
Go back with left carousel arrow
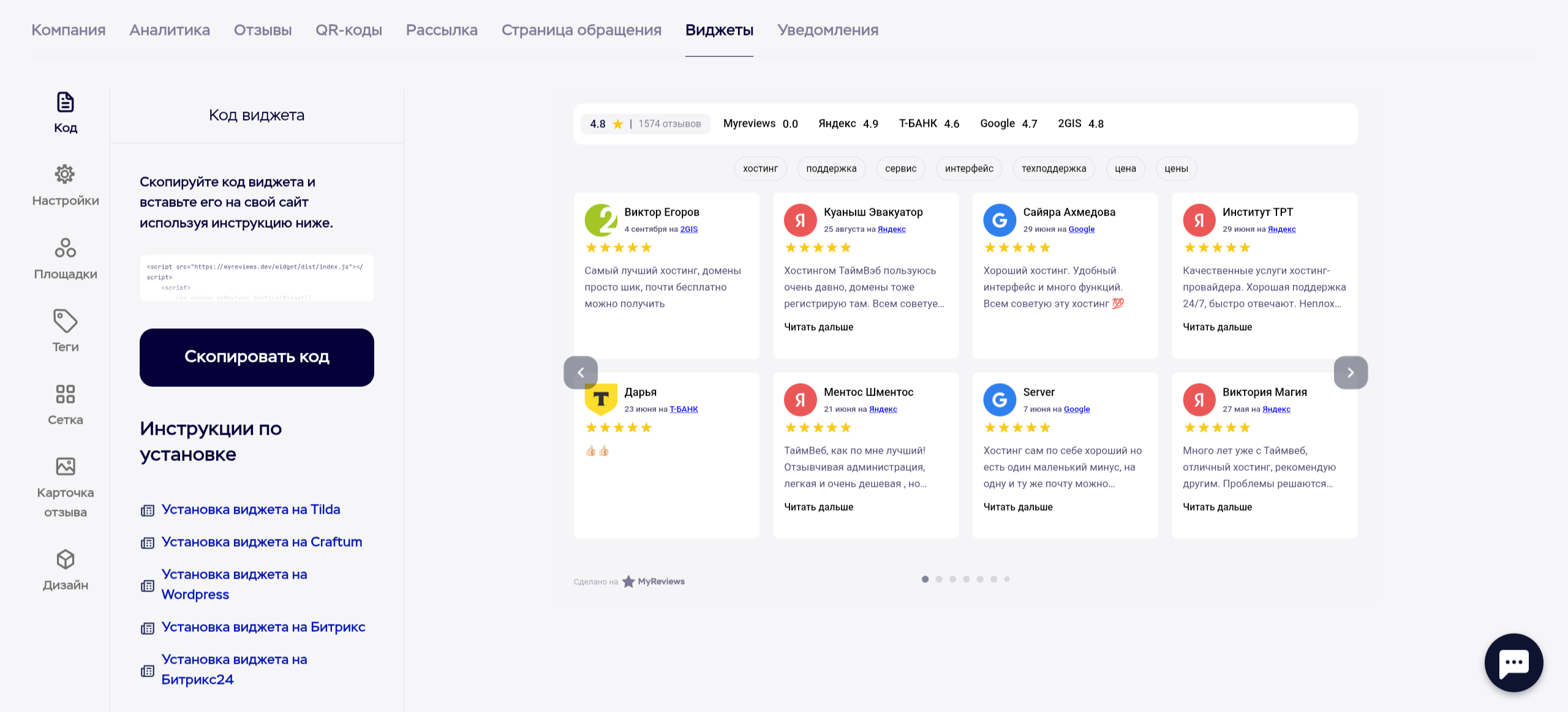pyautogui.click(x=581, y=372)
